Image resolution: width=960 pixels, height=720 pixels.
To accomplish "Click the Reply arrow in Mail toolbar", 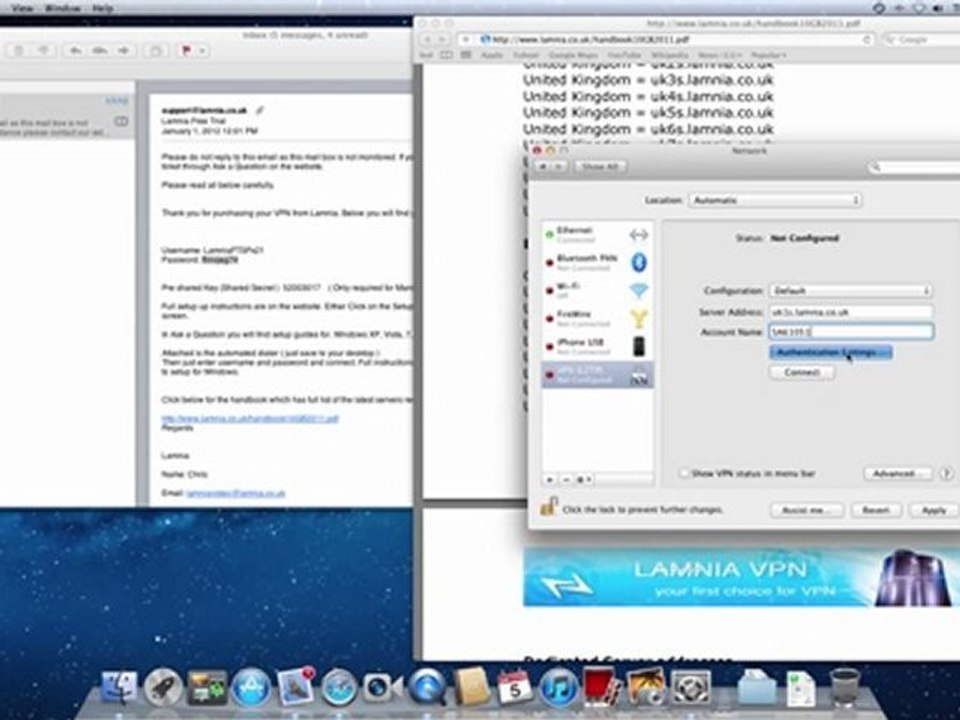I will click(x=76, y=50).
